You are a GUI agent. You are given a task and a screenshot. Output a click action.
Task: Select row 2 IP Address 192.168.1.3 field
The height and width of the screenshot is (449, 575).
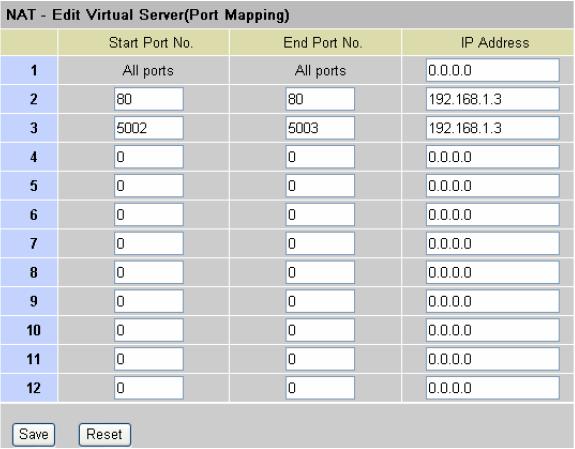point(492,99)
